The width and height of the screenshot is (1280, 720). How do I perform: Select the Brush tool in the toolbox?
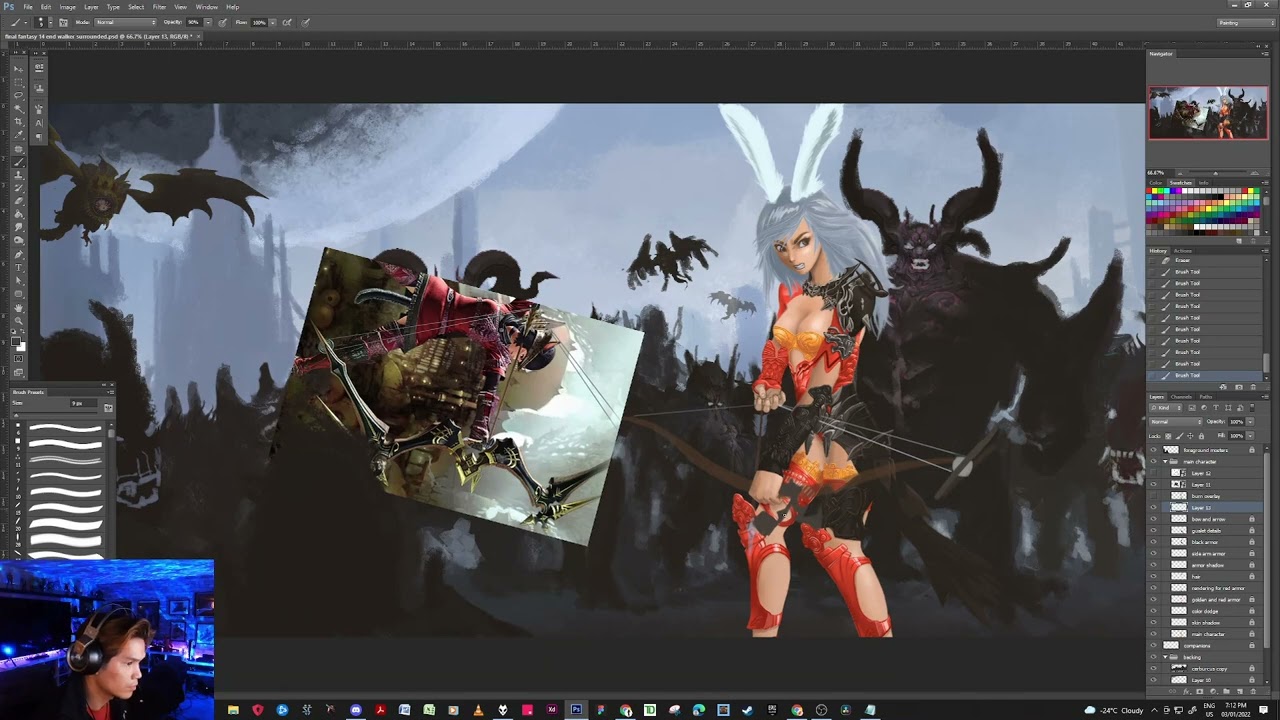tap(18, 161)
